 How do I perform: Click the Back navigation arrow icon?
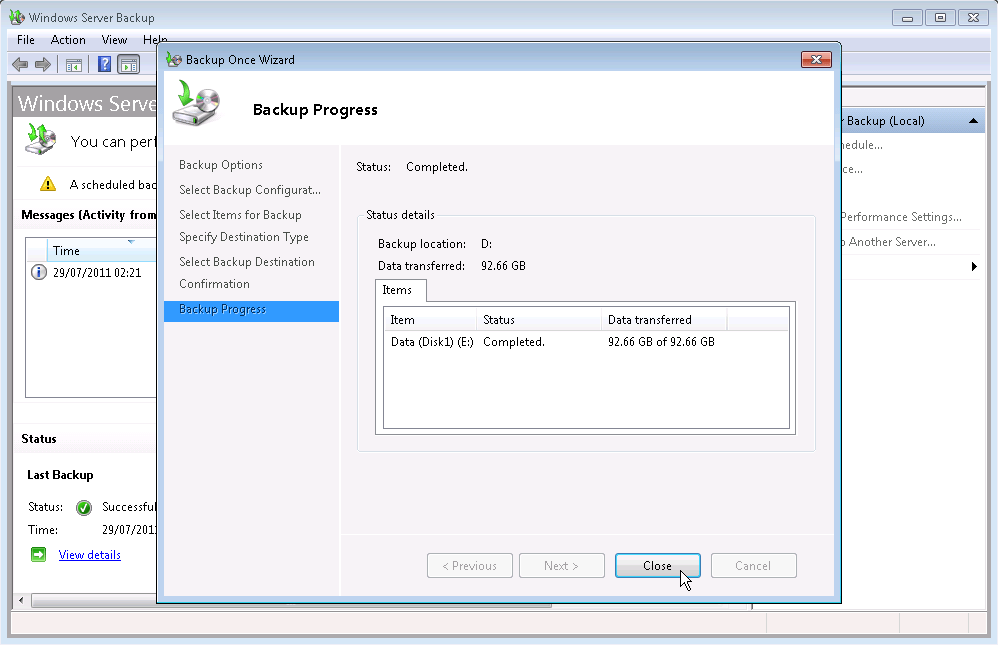[20, 64]
